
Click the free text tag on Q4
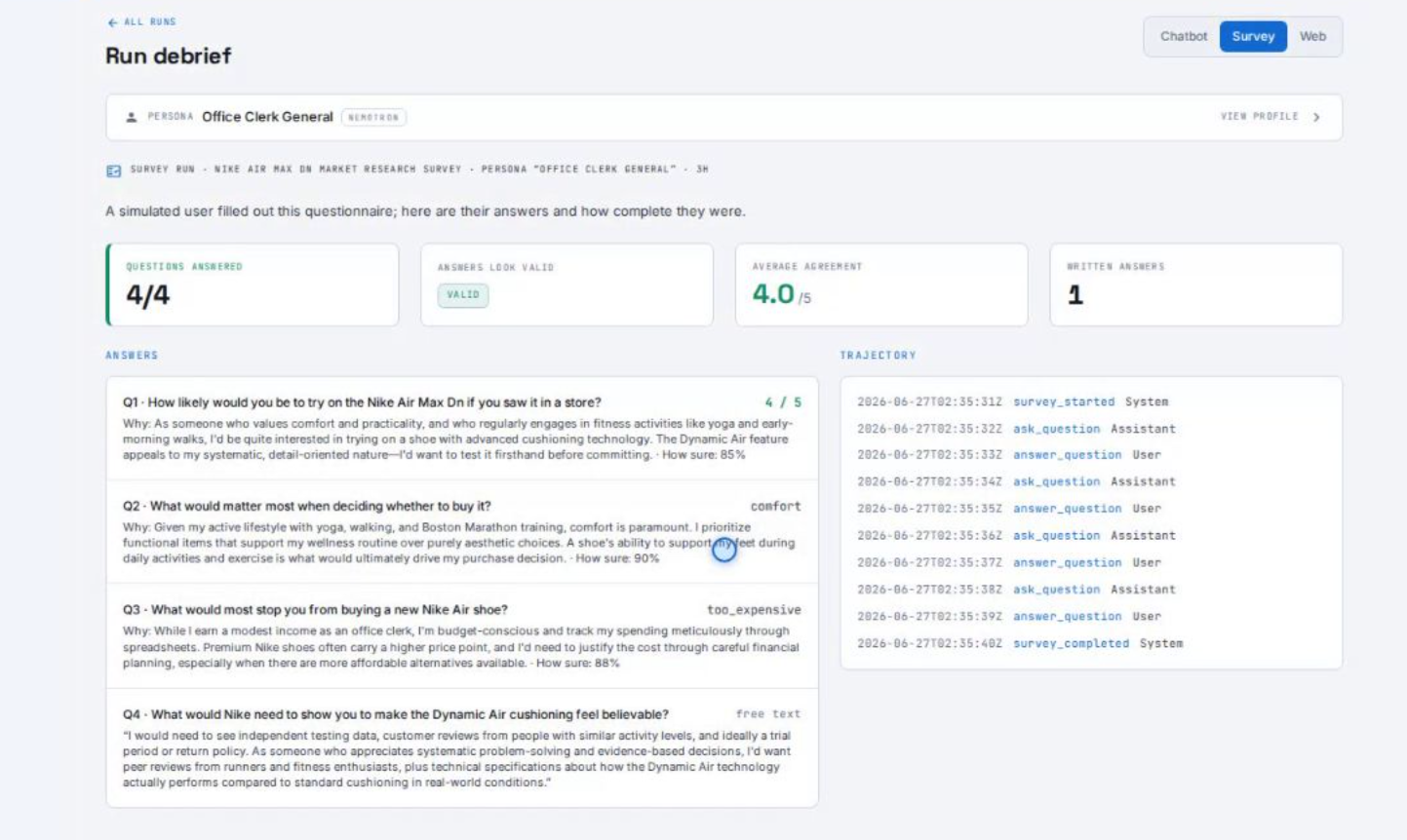(768, 714)
